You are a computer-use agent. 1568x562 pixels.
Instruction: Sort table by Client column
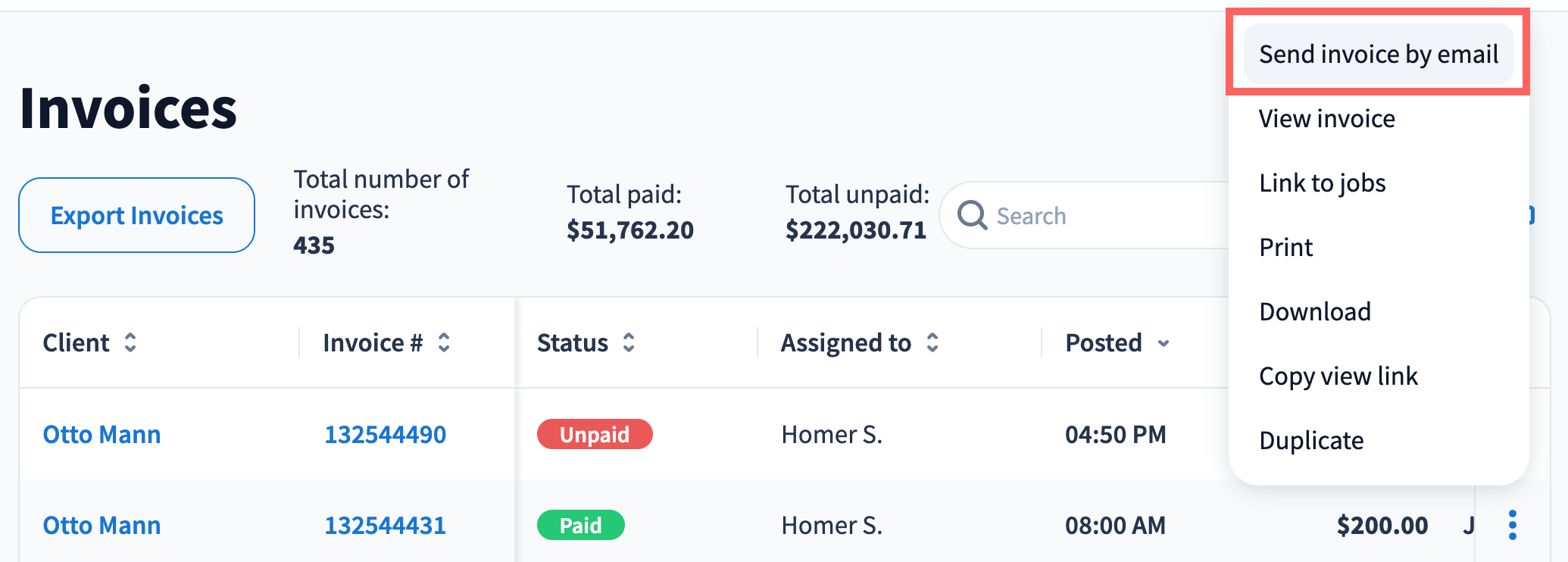pyautogui.click(x=130, y=343)
